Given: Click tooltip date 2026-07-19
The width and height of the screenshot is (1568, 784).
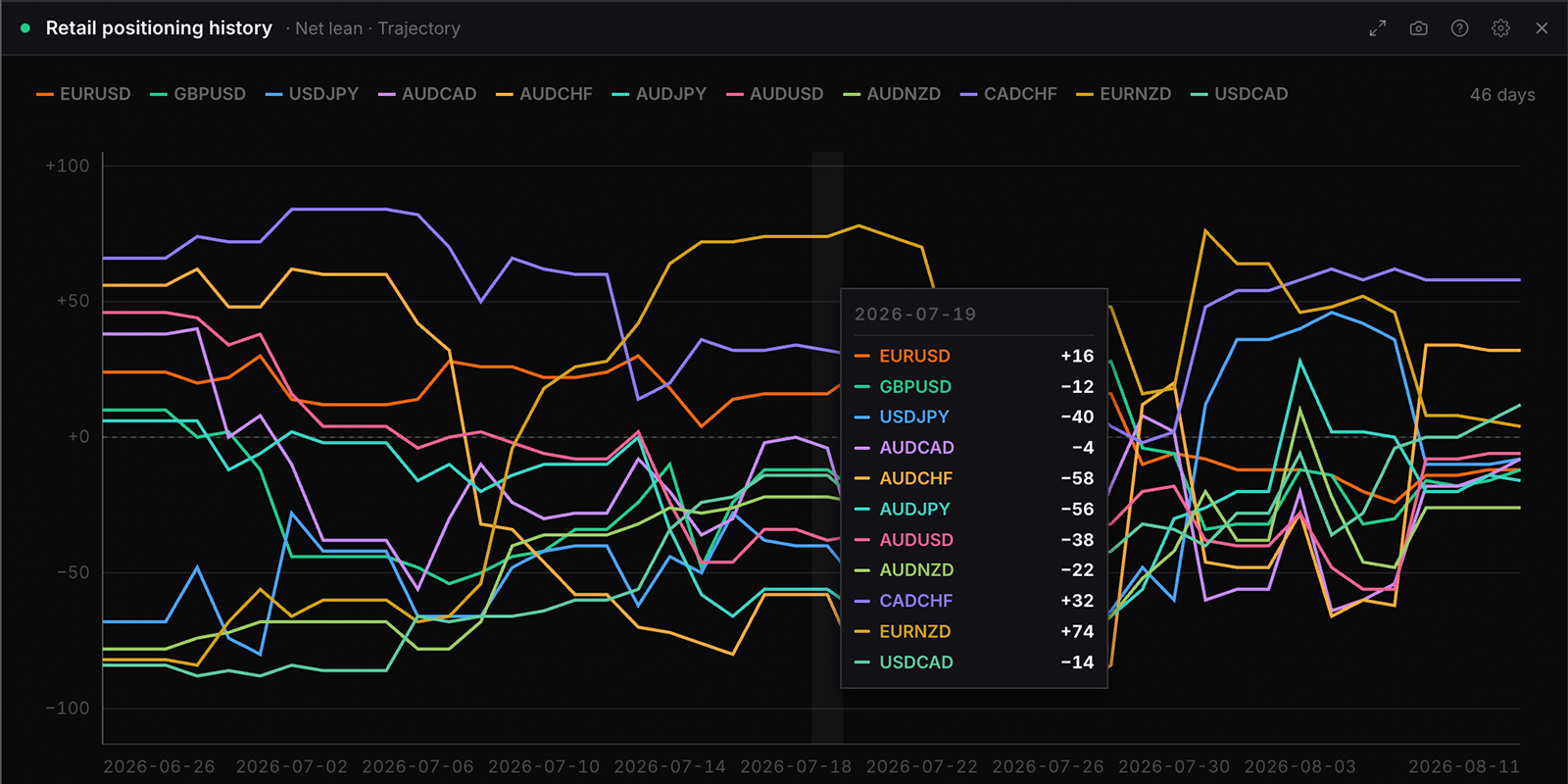Looking at the screenshot, I should tap(915, 315).
